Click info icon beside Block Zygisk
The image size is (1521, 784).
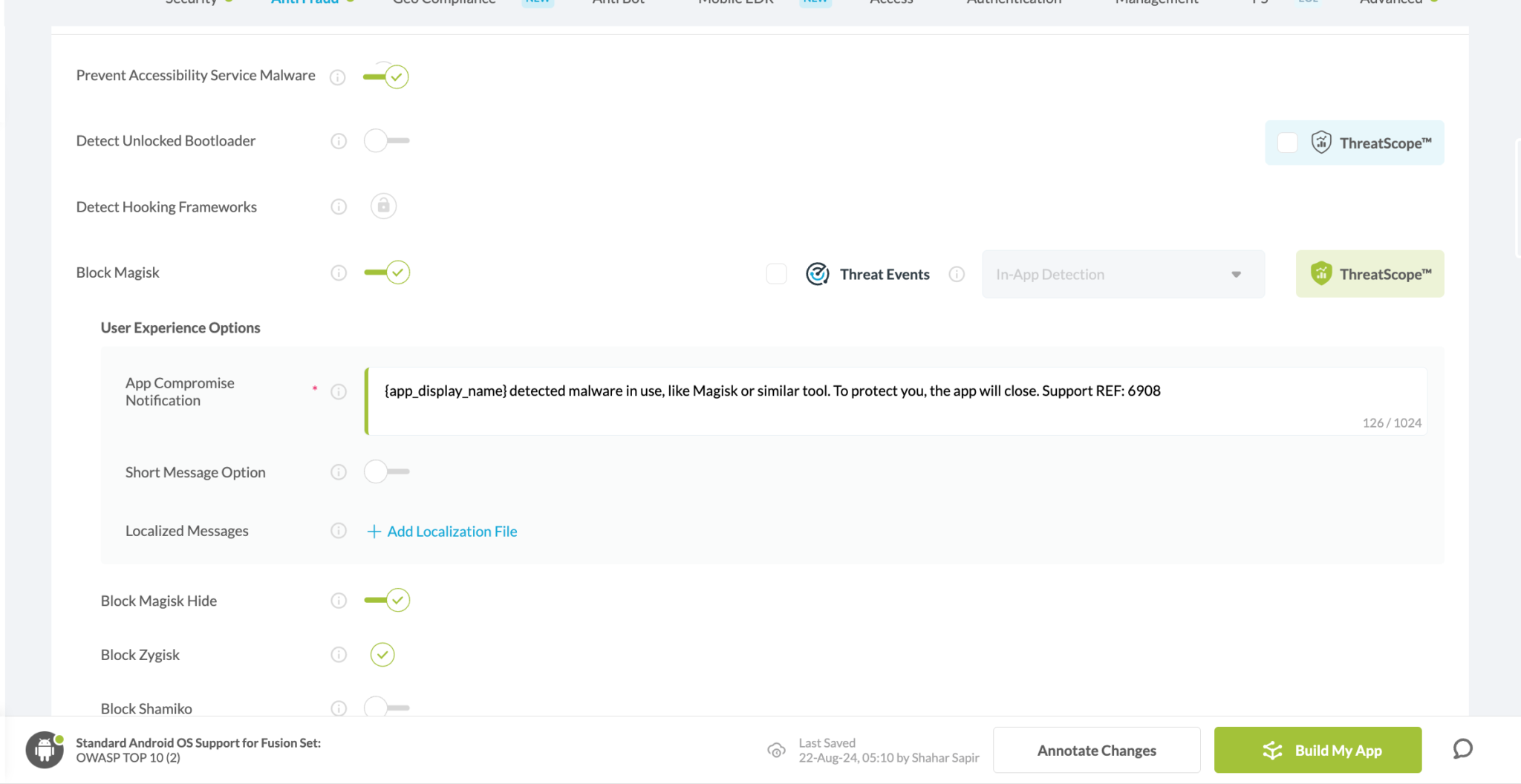pos(339,655)
